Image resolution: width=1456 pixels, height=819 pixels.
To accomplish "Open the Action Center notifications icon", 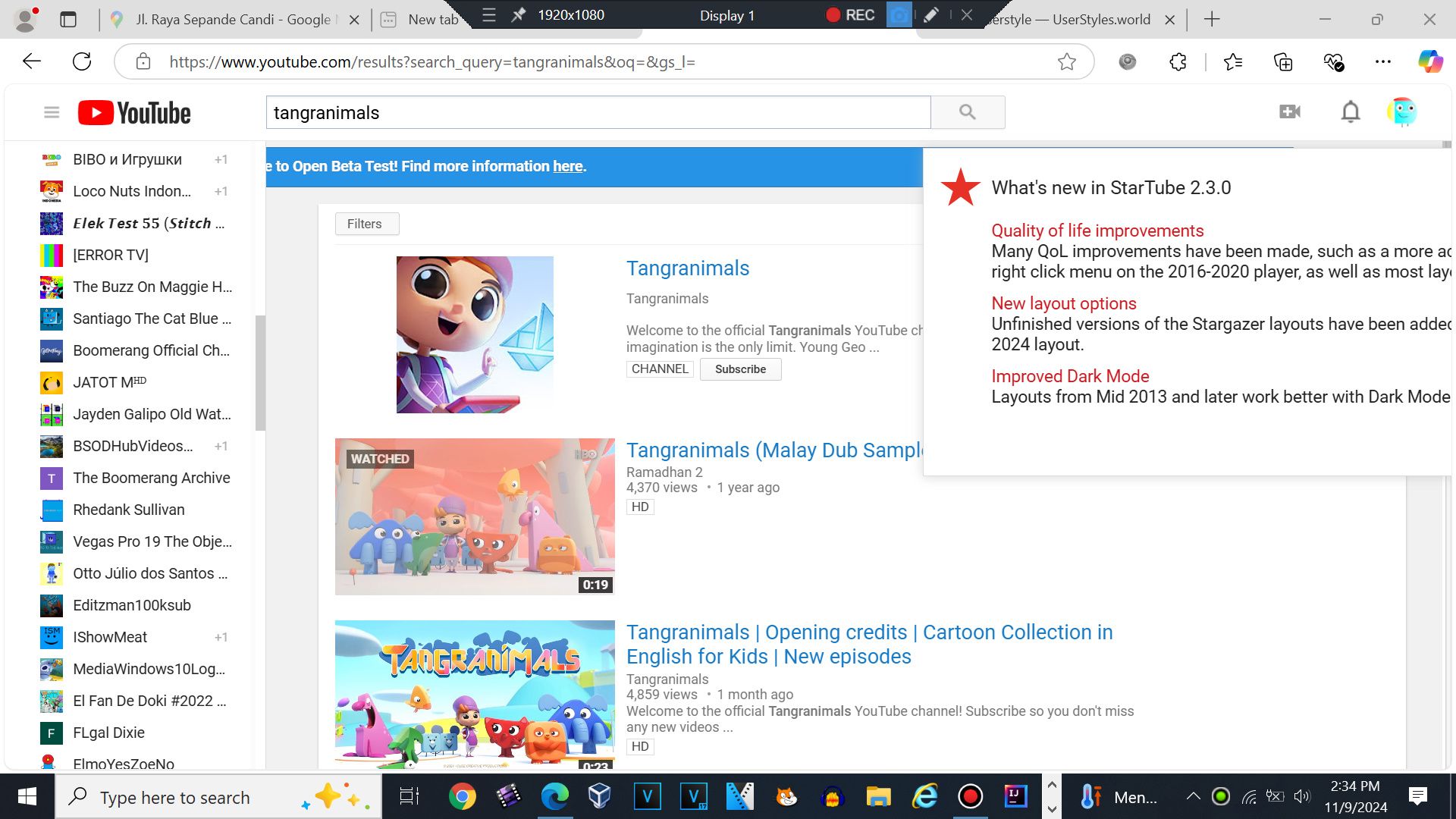I will 1417,796.
